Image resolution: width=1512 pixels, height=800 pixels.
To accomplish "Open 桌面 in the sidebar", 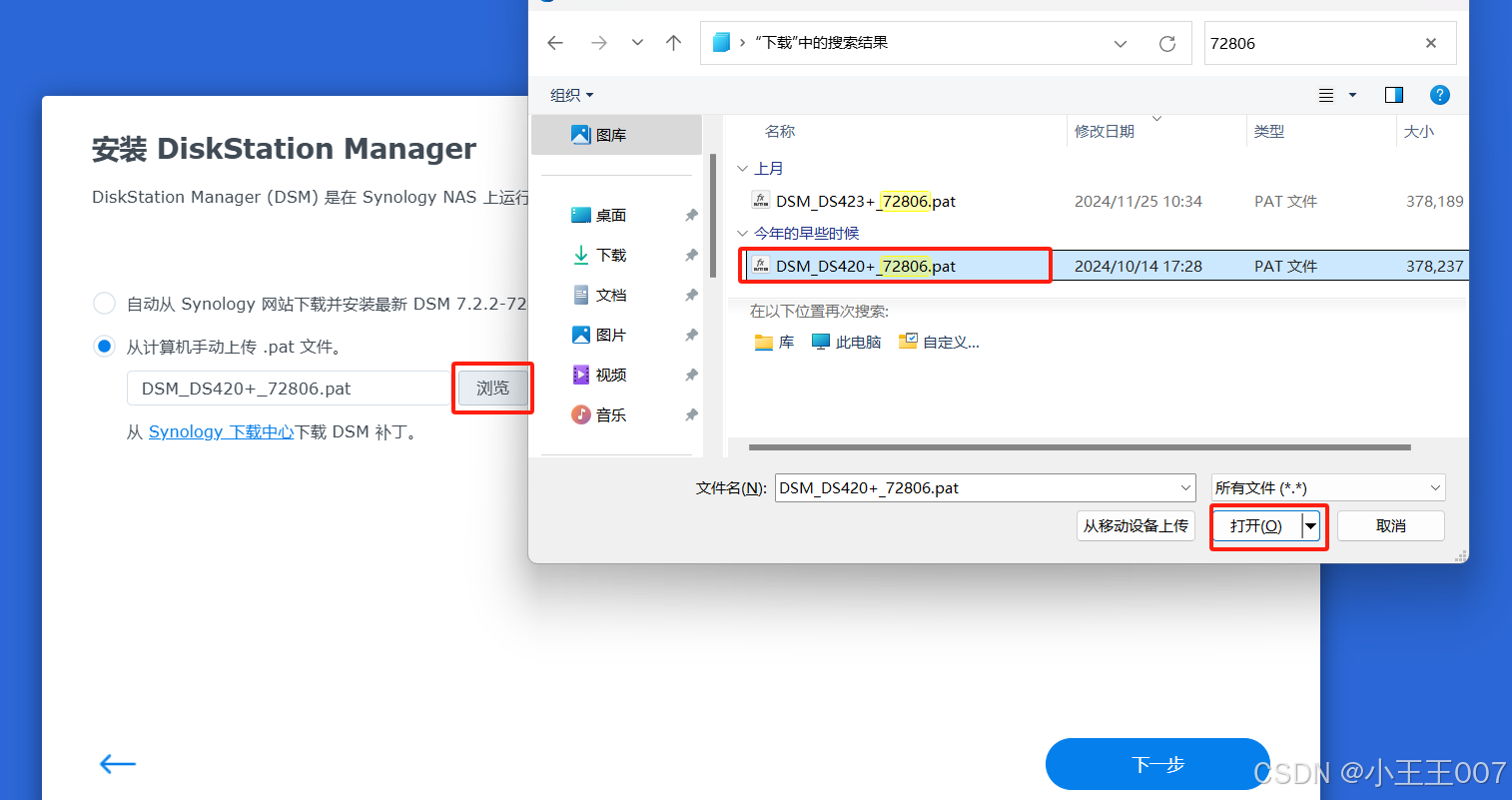I will pyautogui.click(x=611, y=215).
